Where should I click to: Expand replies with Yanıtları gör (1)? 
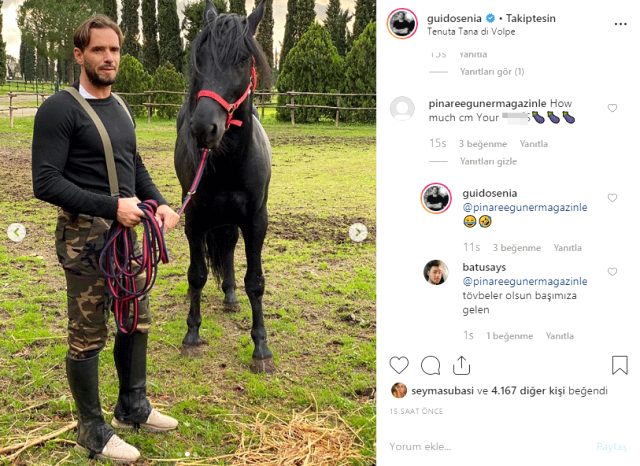click(492, 72)
